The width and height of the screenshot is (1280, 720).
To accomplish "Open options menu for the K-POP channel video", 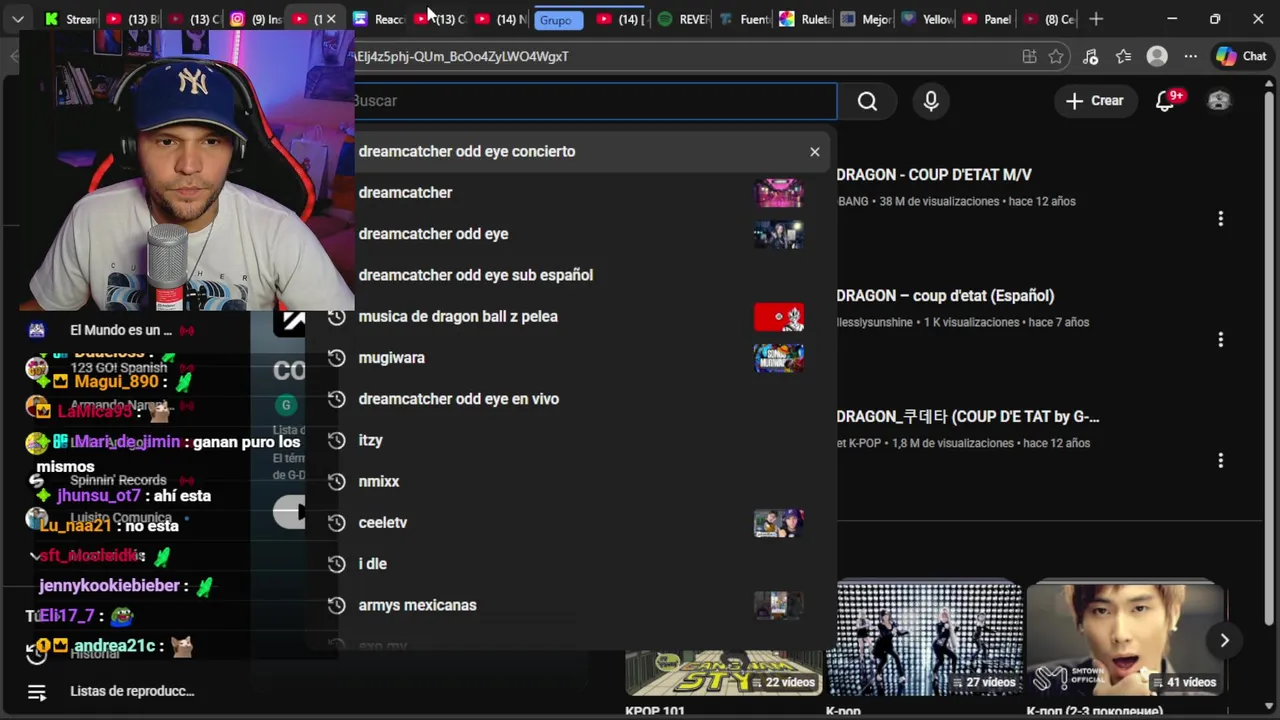I will (1220, 461).
